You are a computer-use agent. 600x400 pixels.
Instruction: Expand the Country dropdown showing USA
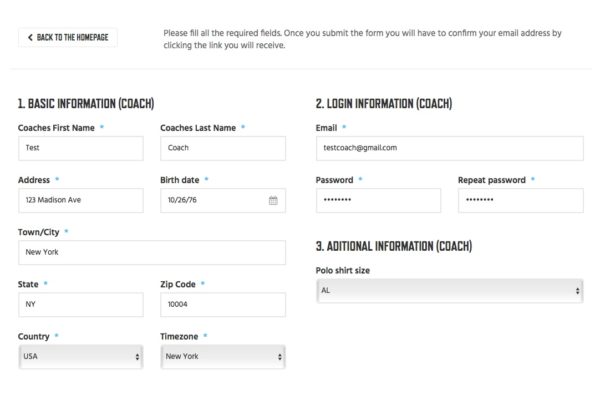(x=81, y=357)
